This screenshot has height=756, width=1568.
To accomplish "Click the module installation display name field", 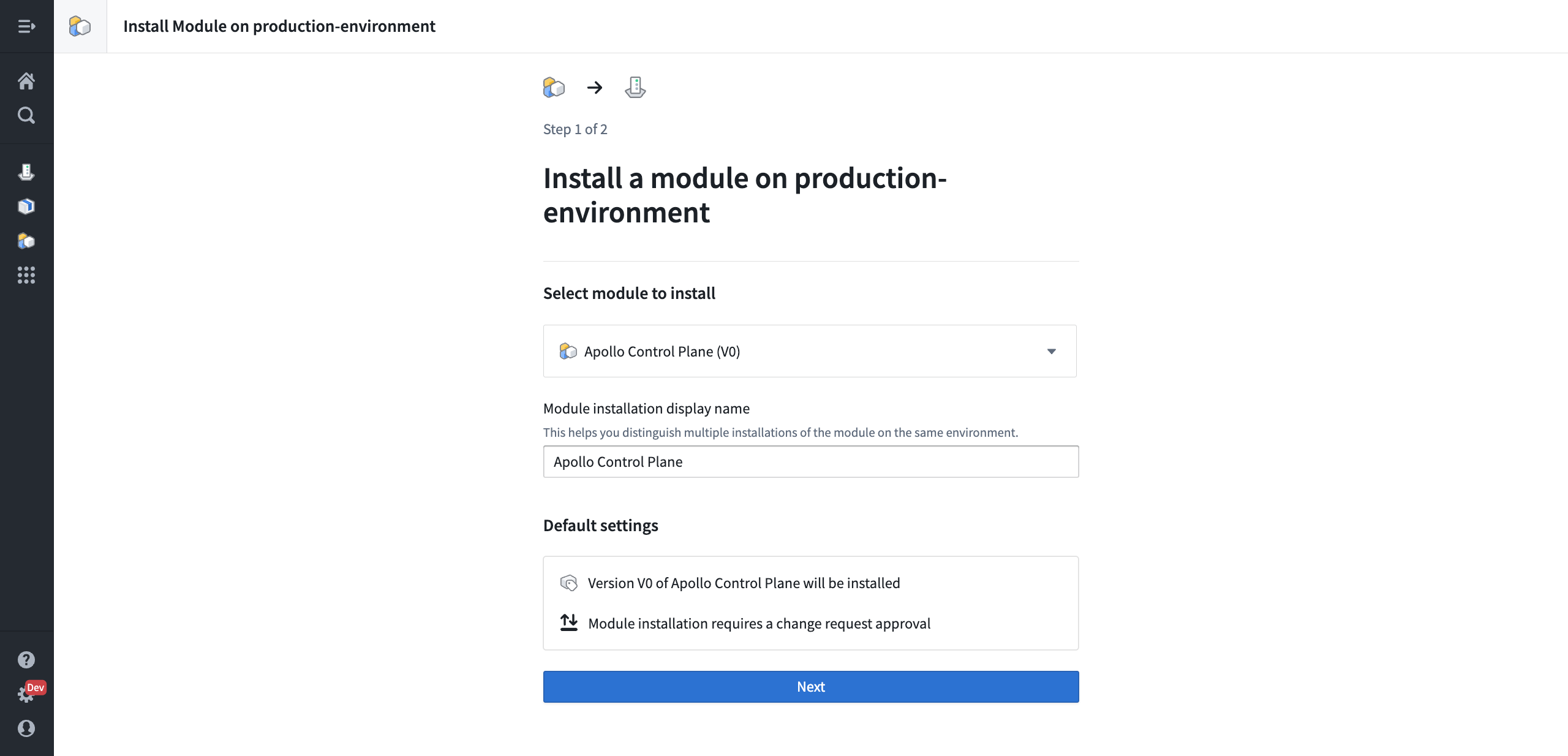I will click(x=811, y=461).
